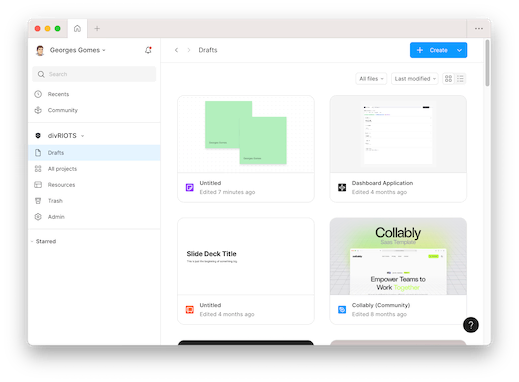Click the Resources icon

pyautogui.click(x=38, y=185)
